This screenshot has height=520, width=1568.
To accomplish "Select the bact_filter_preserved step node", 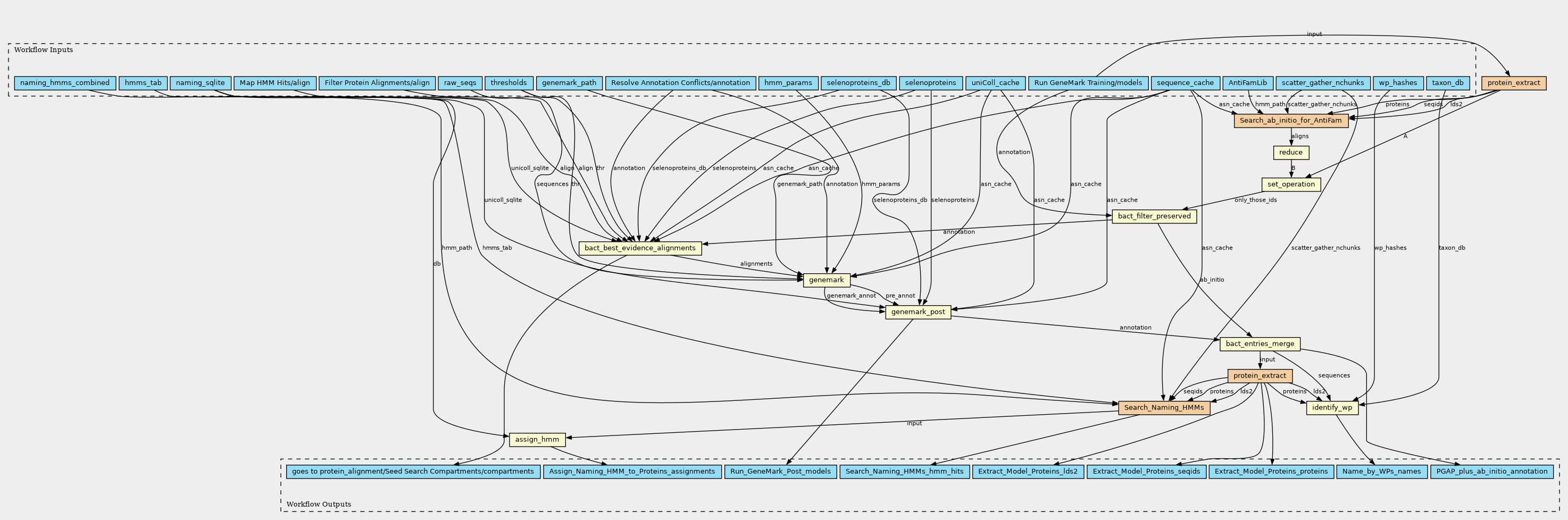I will 1154,216.
